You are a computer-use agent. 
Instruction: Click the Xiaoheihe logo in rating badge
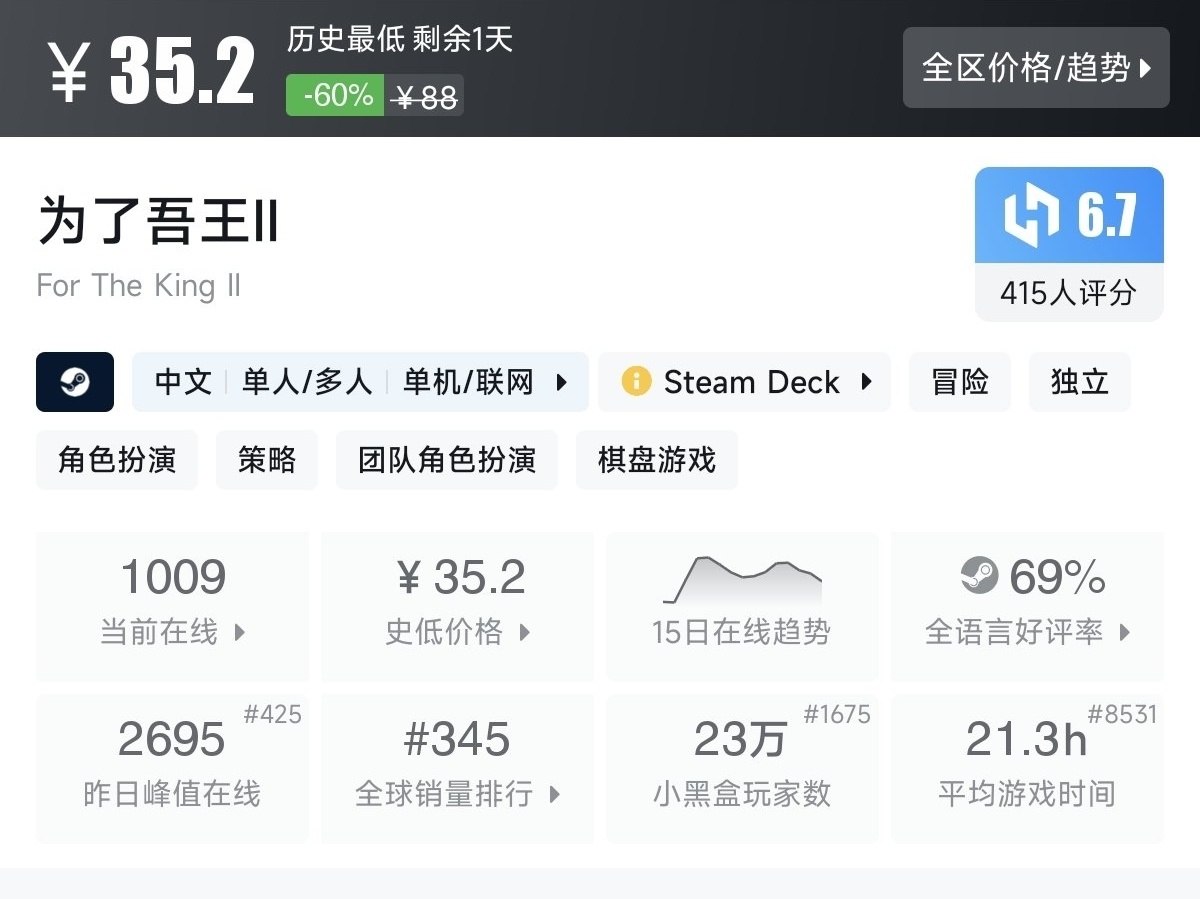[1031, 217]
